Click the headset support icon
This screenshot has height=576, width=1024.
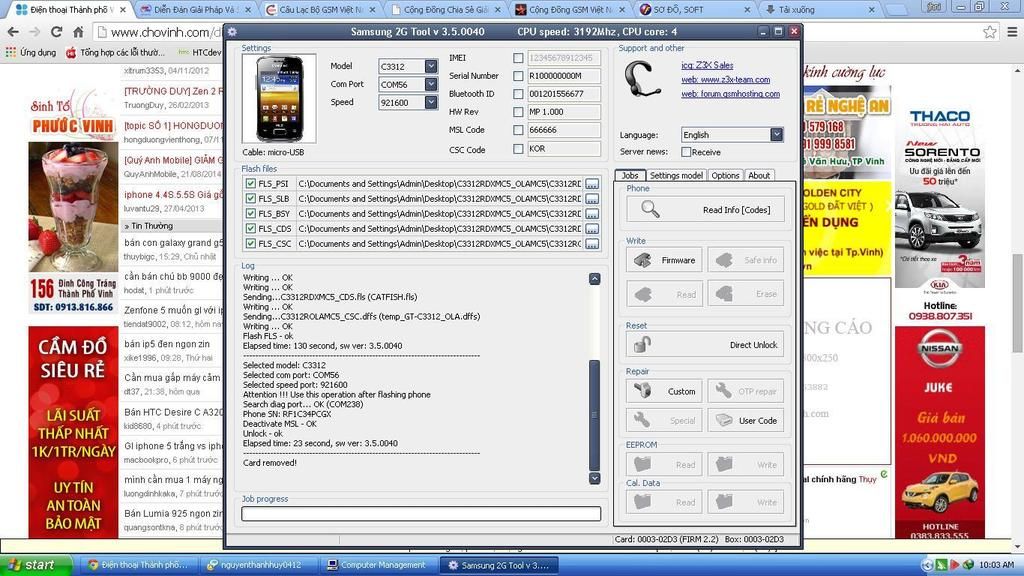(x=642, y=79)
